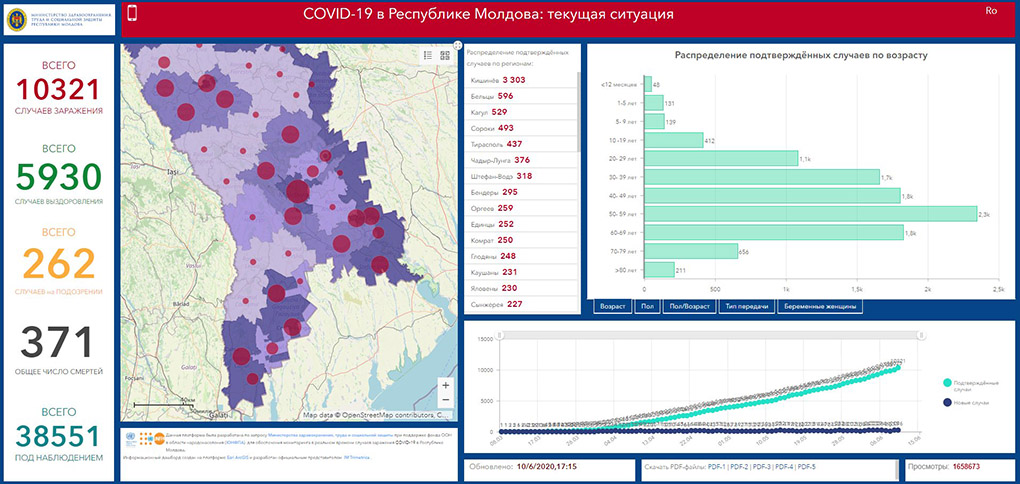Click the Ministry of Health logo
This screenshot has height=484, width=1020.
[59, 18]
